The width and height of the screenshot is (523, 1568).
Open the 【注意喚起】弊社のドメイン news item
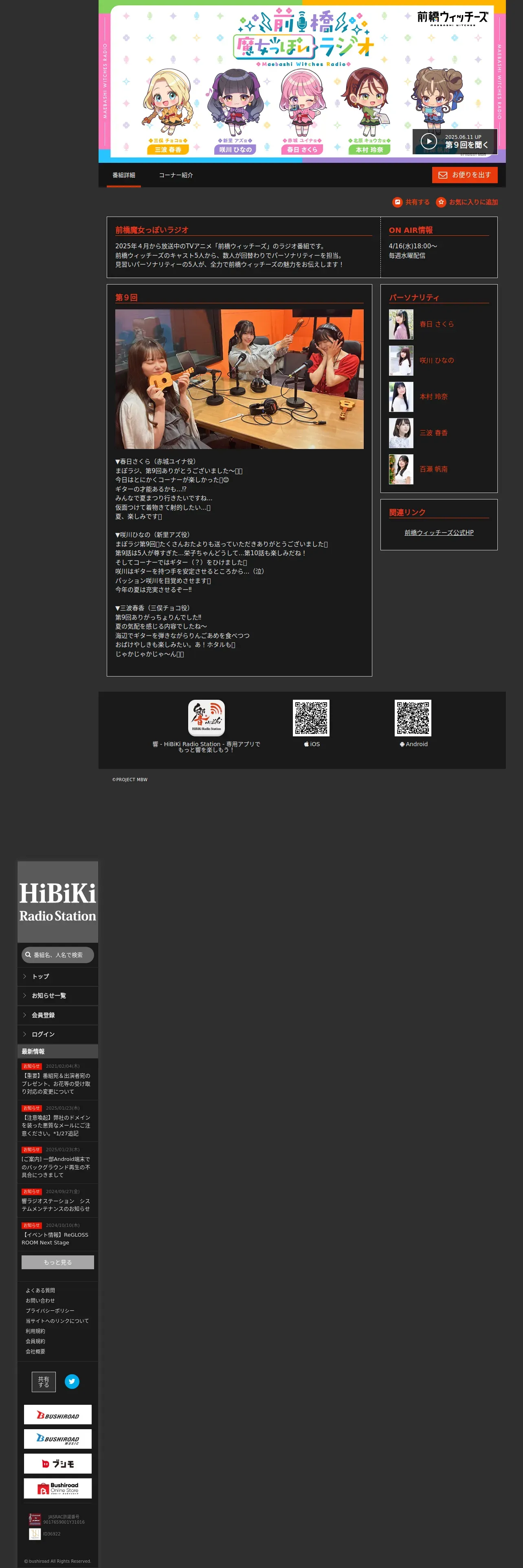[x=58, y=1121]
